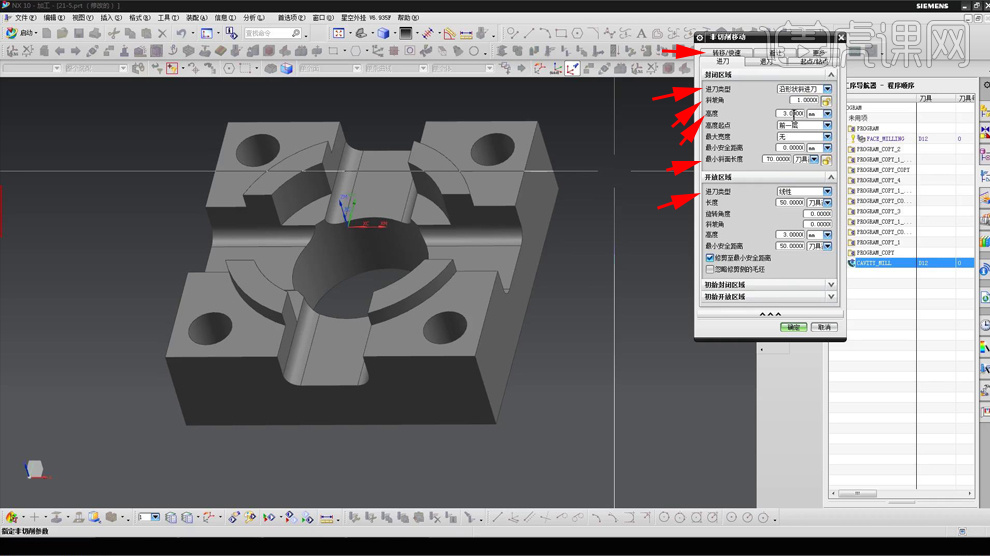This screenshot has height=556, width=990.
Task: Click the 旋转角度 input field
Action: (x=817, y=214)
